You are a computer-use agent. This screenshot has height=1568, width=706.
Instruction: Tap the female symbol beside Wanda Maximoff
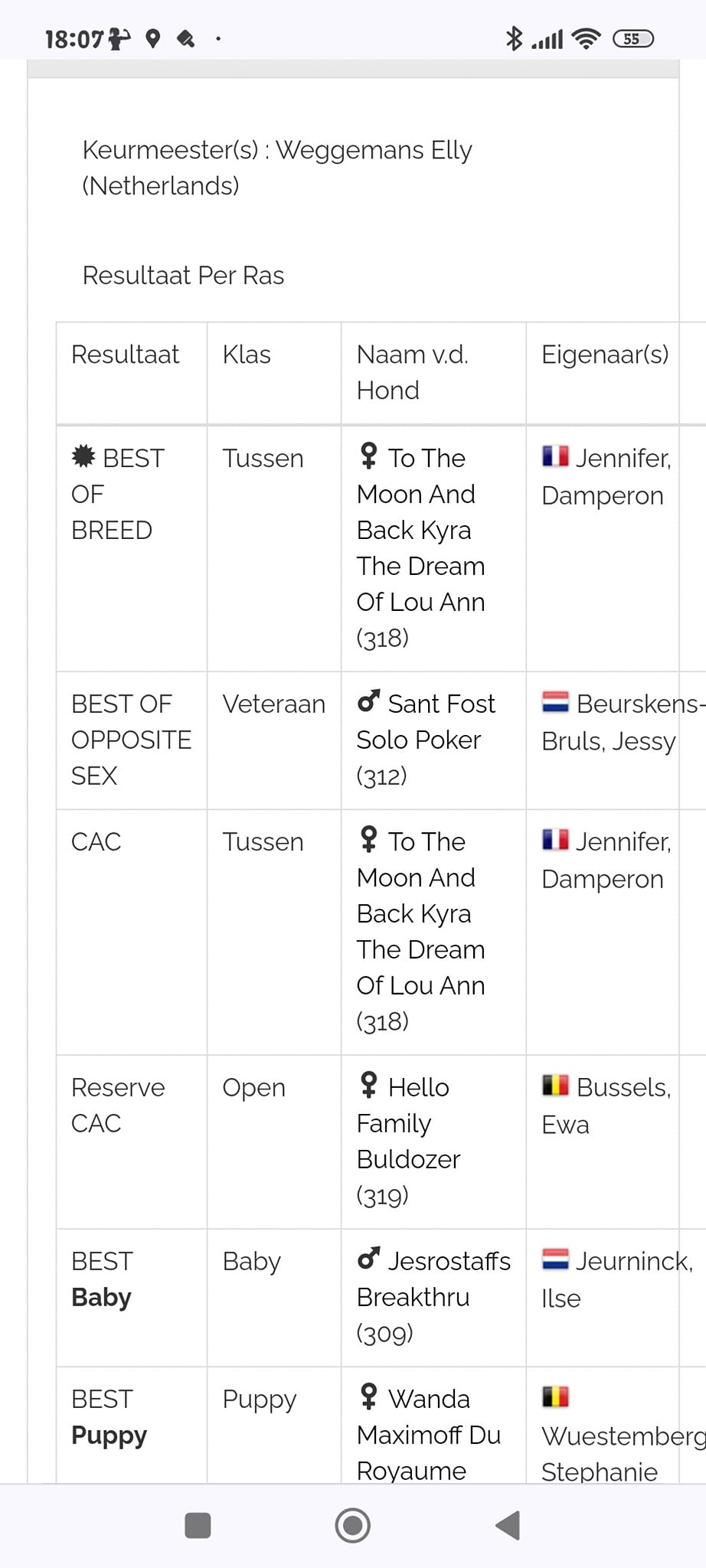point(368,1396)
